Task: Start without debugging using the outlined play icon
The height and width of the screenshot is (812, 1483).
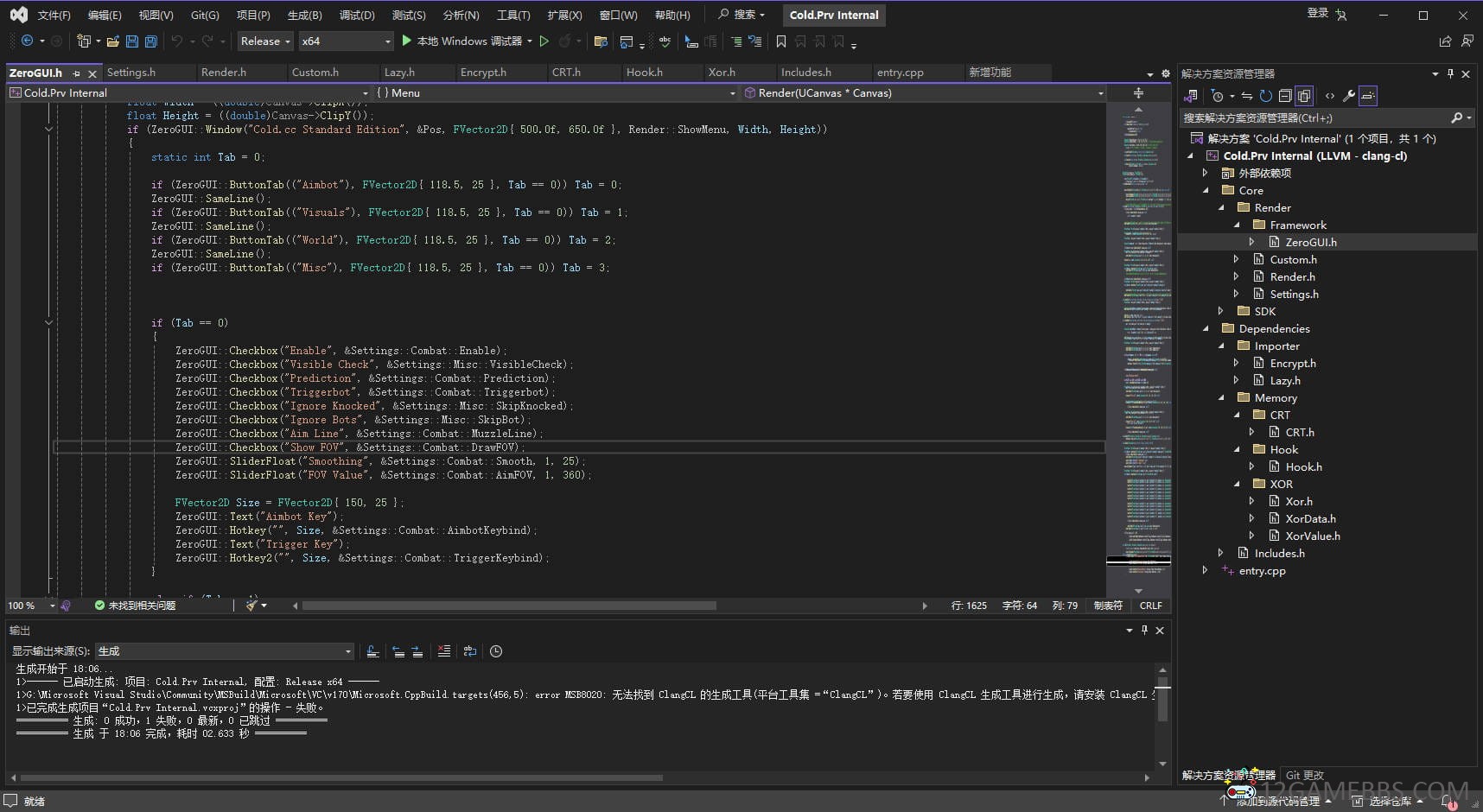Action: 544,41
